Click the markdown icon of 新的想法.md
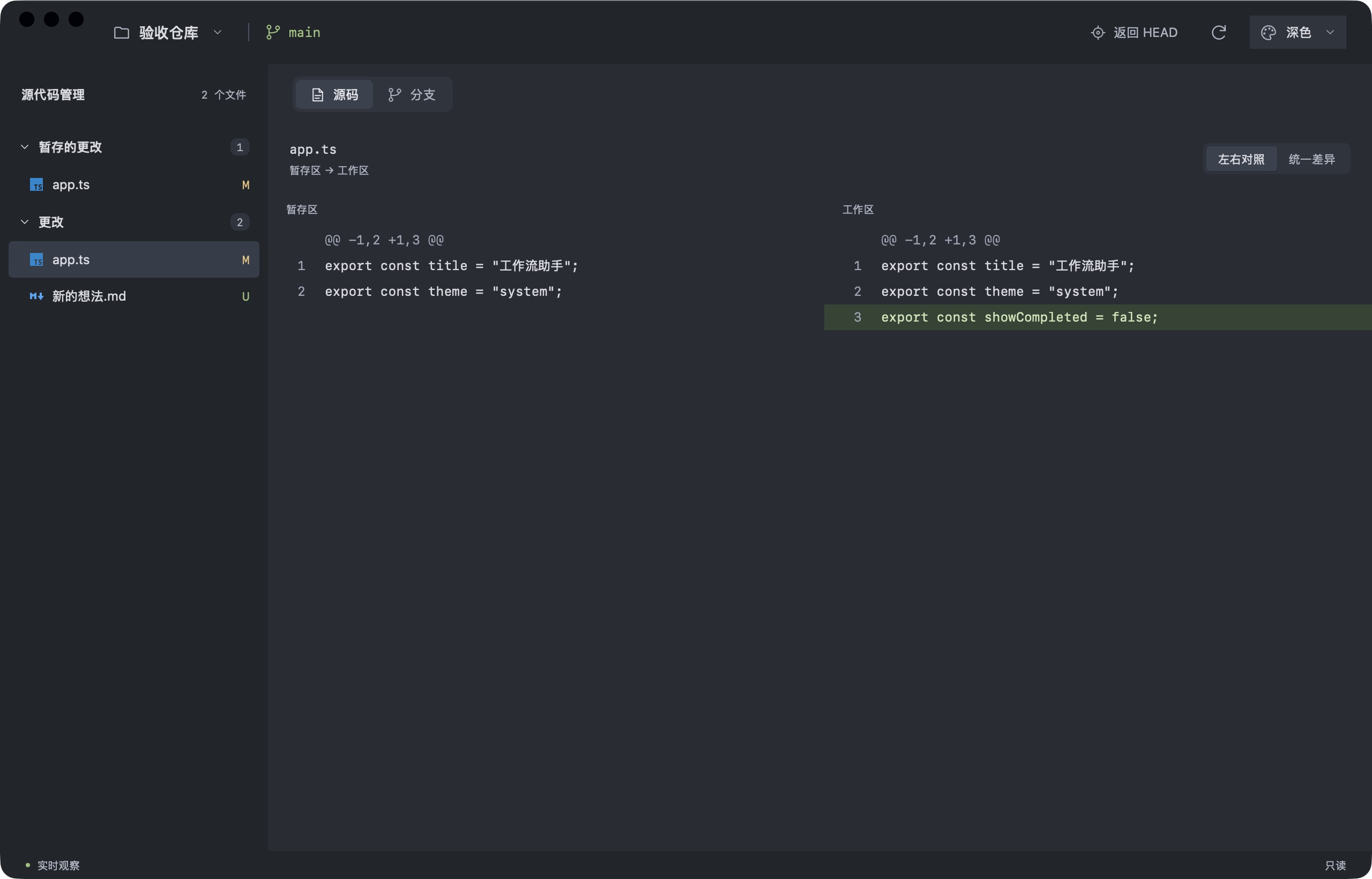Screen dimensions: 1372x879 click(36, 296)
